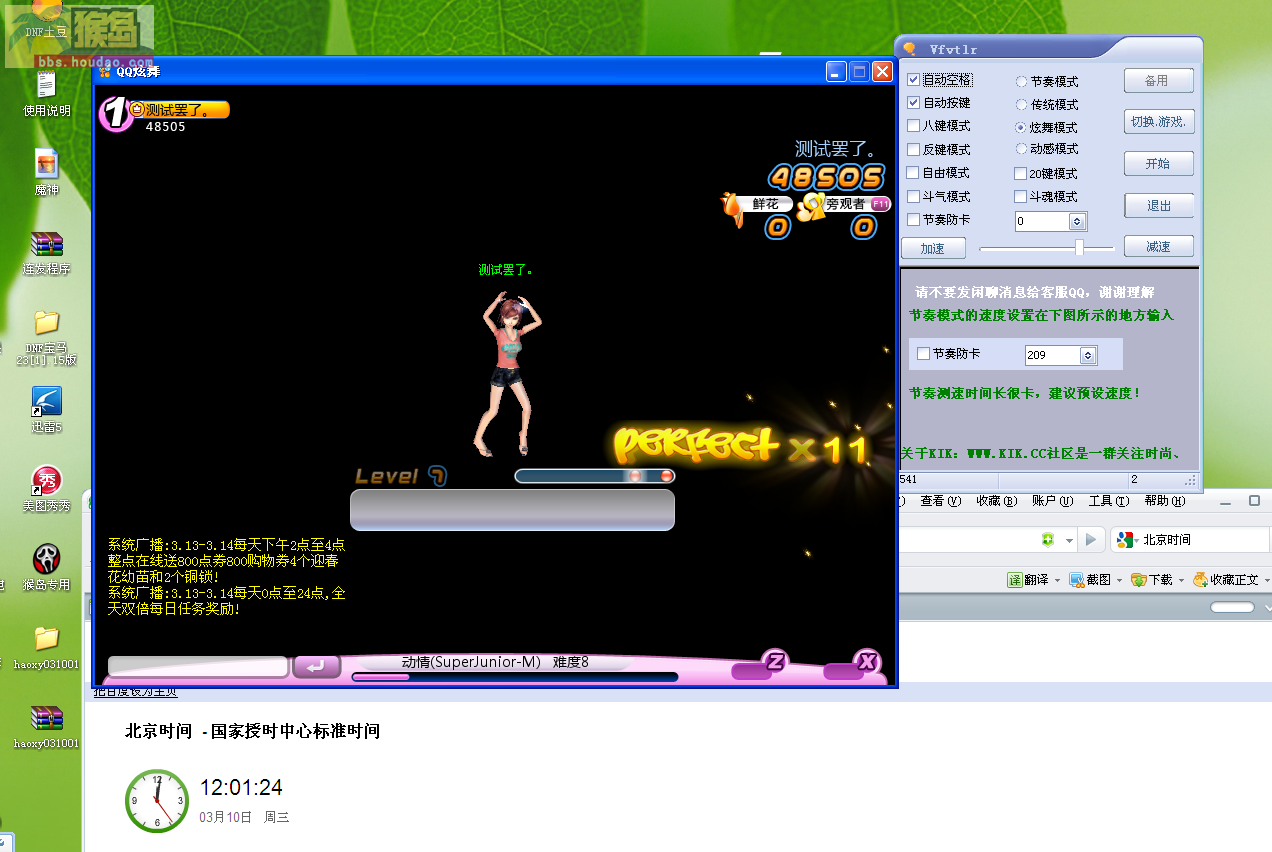
Task: Open the 收藏(B) menu
Action: [996, 501]
